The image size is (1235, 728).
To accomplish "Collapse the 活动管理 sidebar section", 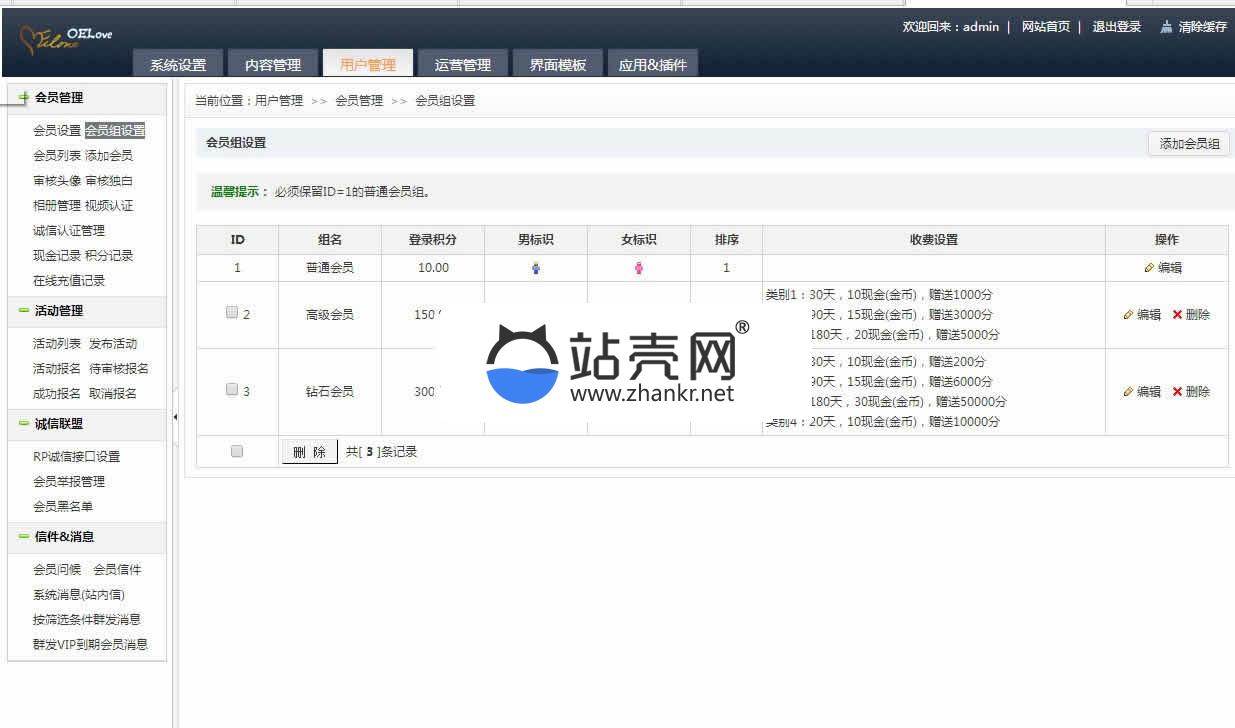I will 23,311.
